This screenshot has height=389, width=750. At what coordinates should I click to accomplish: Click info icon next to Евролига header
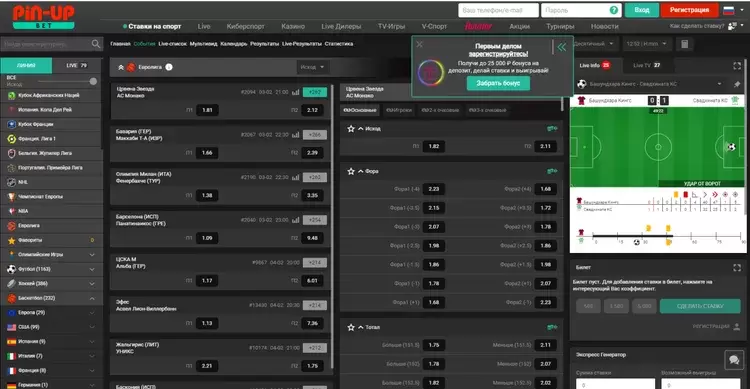click(169, 67)
